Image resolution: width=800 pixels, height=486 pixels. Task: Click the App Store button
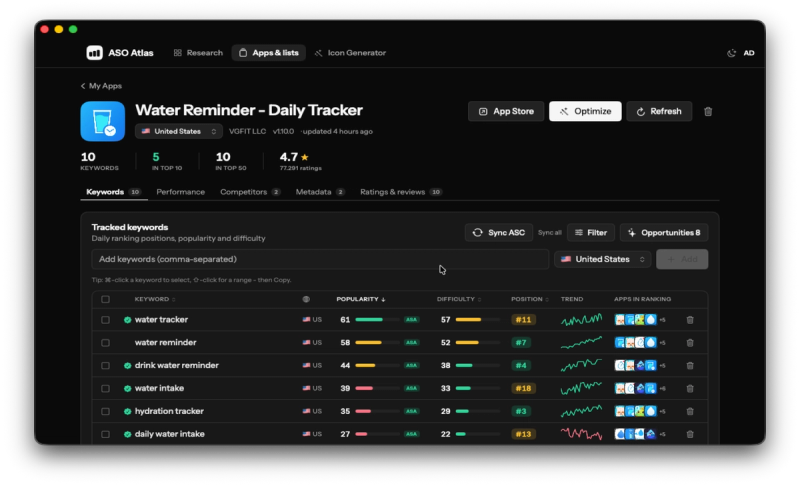coord(506,111)
